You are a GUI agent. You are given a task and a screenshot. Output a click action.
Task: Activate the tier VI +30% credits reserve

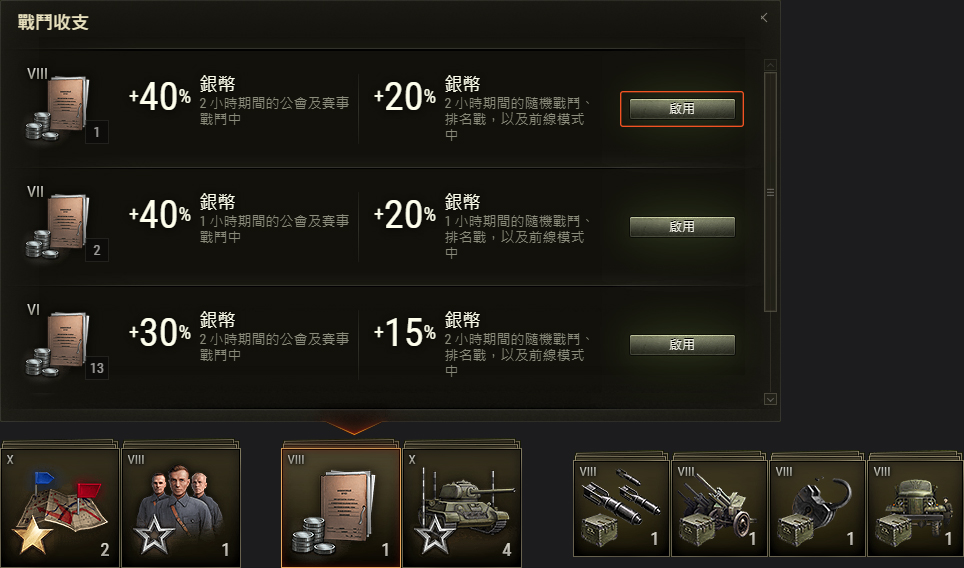pyautogui.click(x=682, y=345)
